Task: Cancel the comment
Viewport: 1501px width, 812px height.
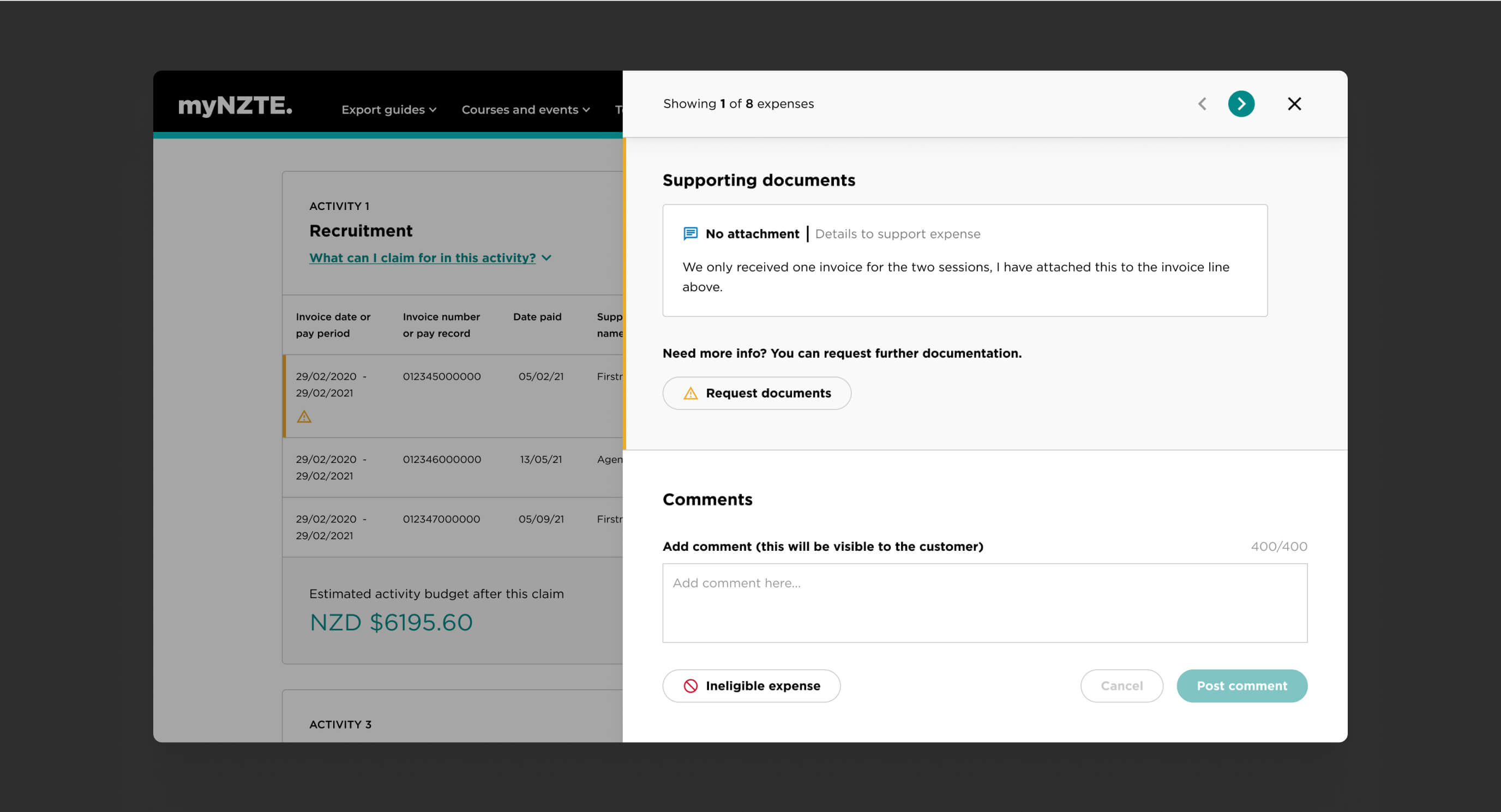Action: (x=1121, y=685)
